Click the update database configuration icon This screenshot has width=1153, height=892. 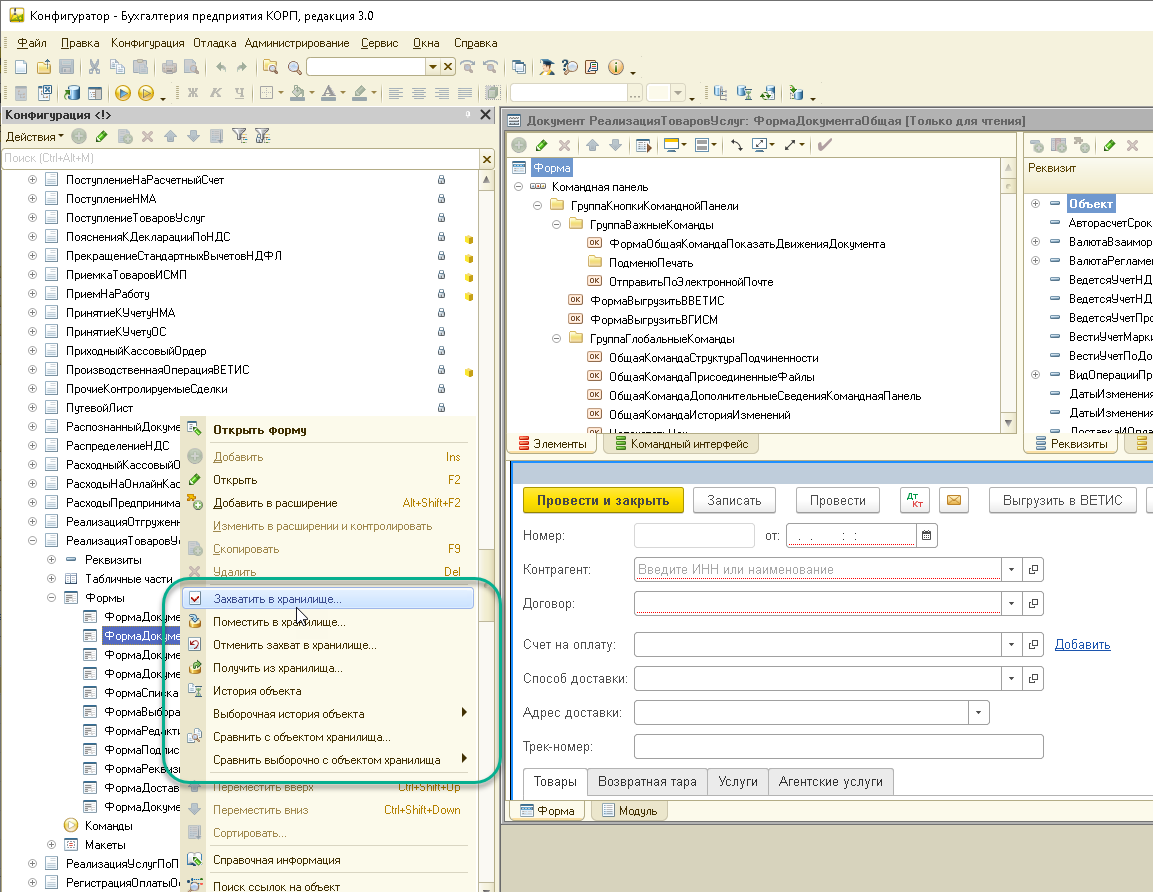pyautogui.click(x=71, y=93)
